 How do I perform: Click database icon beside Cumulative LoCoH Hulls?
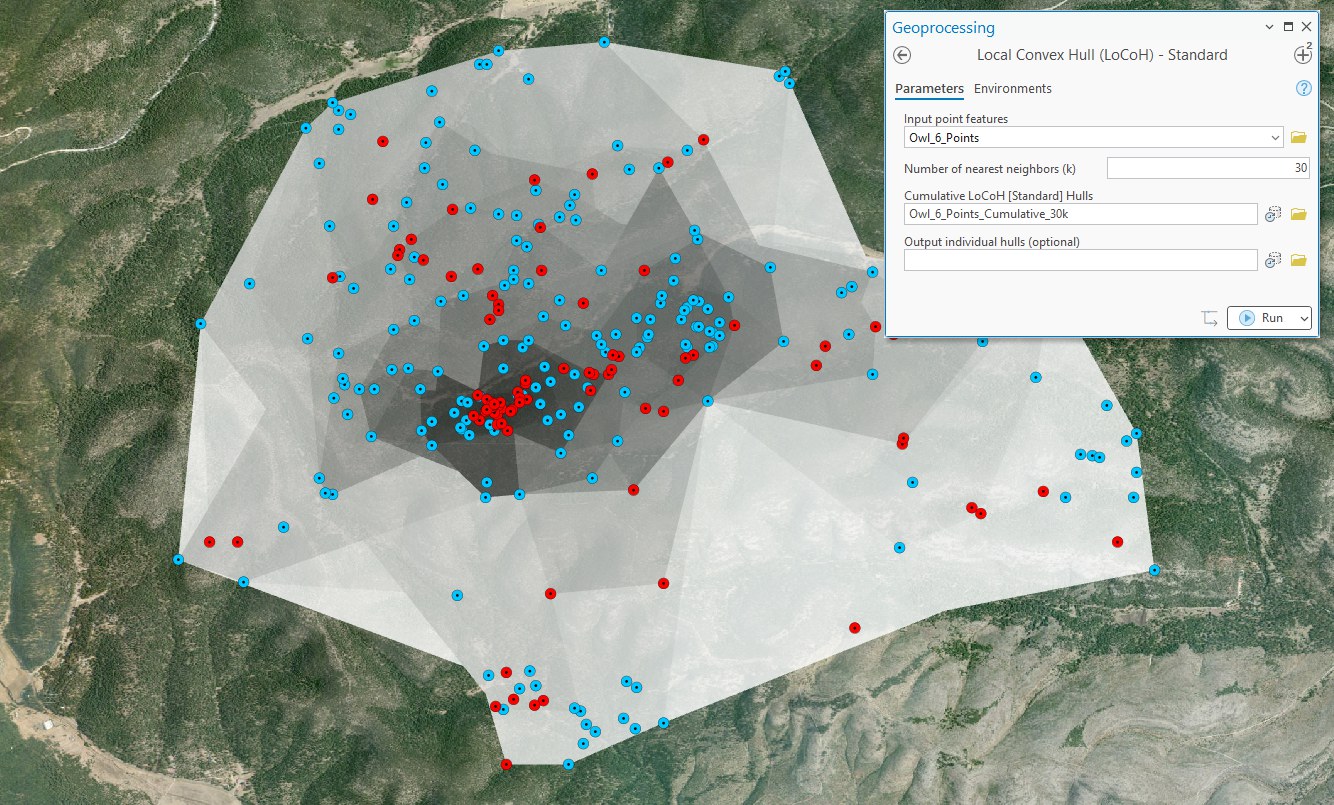coord(1273,214)
